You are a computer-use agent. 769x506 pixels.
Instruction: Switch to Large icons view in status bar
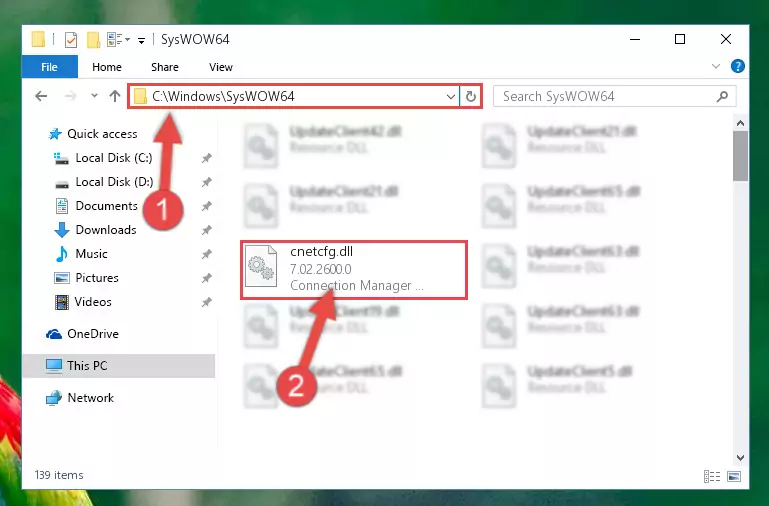pyautogui.click(x=734, y=476)
